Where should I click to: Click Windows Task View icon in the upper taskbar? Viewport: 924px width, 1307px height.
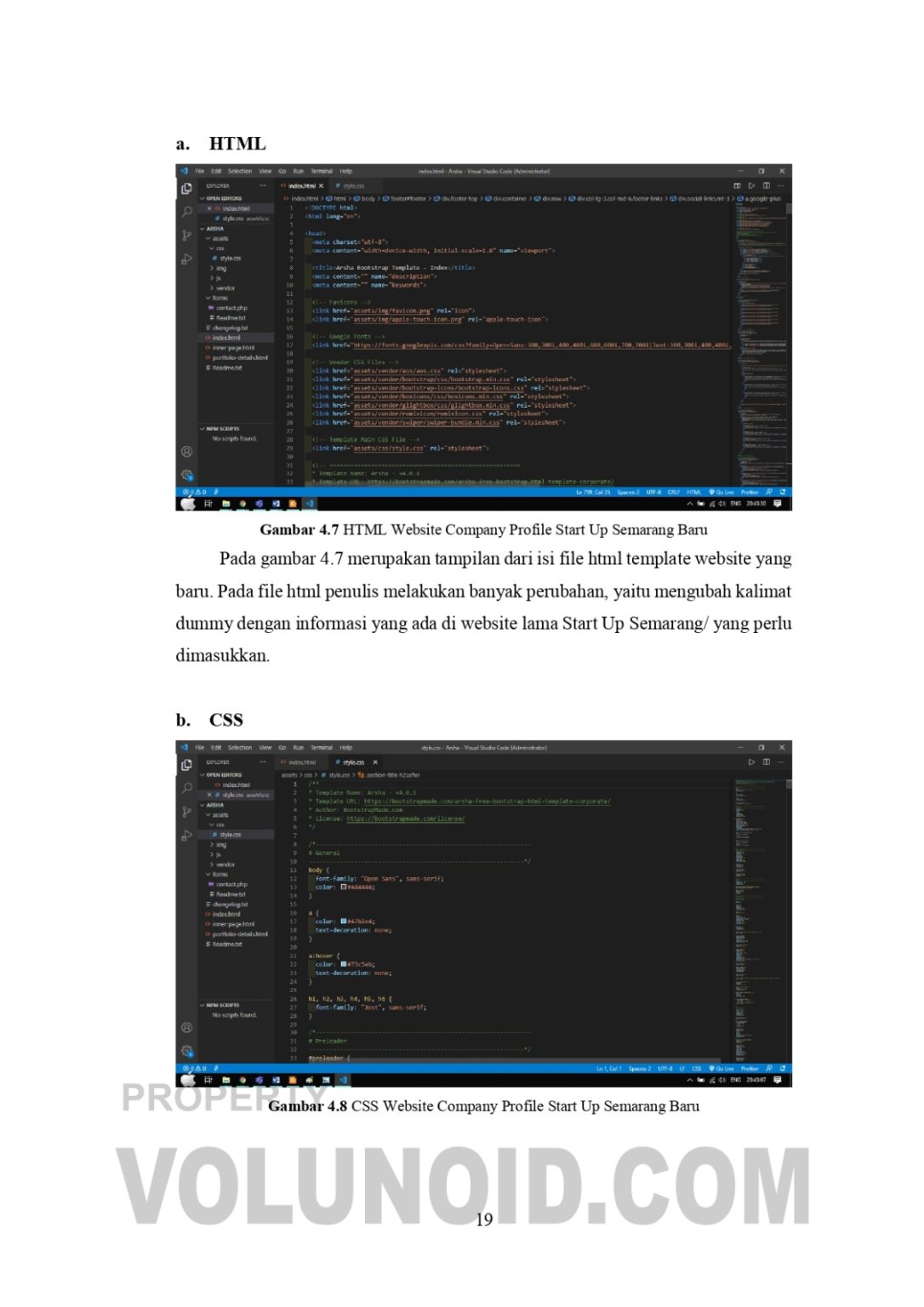208,504
